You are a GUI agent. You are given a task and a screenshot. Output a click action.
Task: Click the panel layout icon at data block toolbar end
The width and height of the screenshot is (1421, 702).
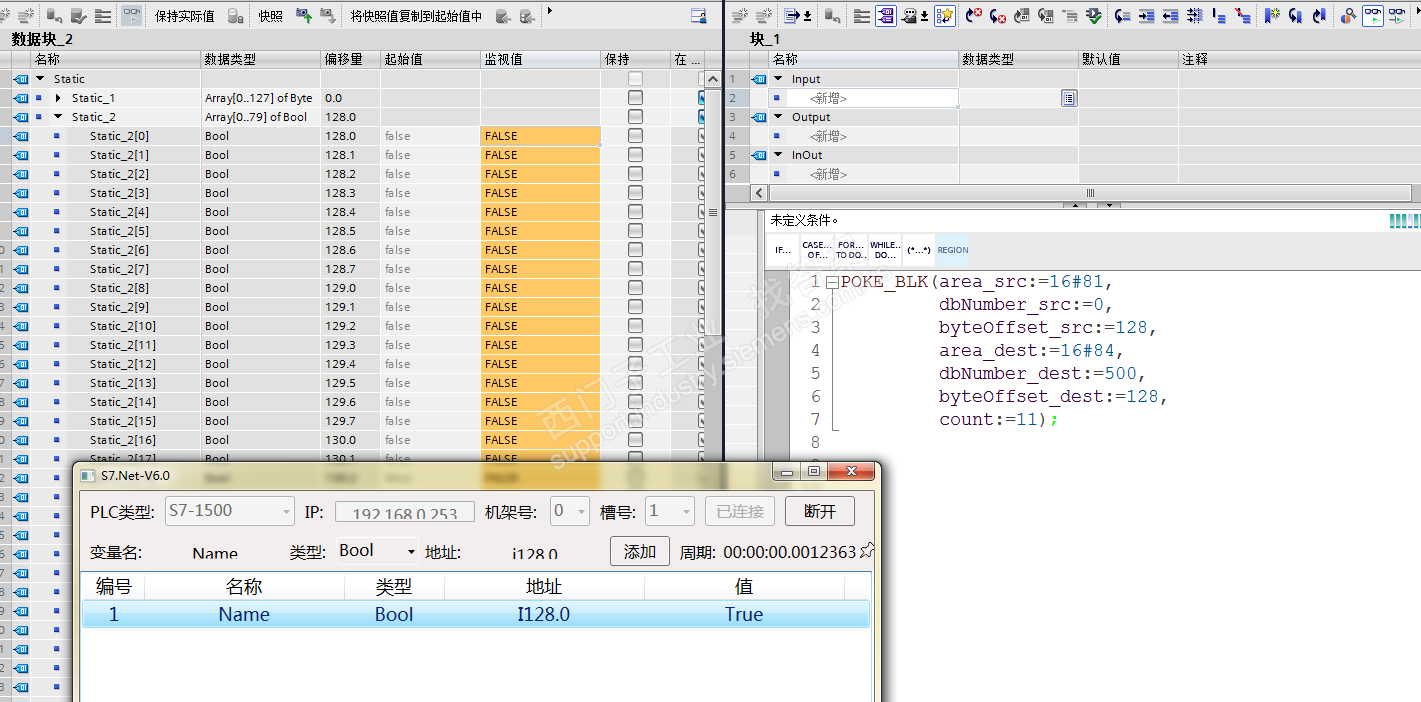point(699,15)
